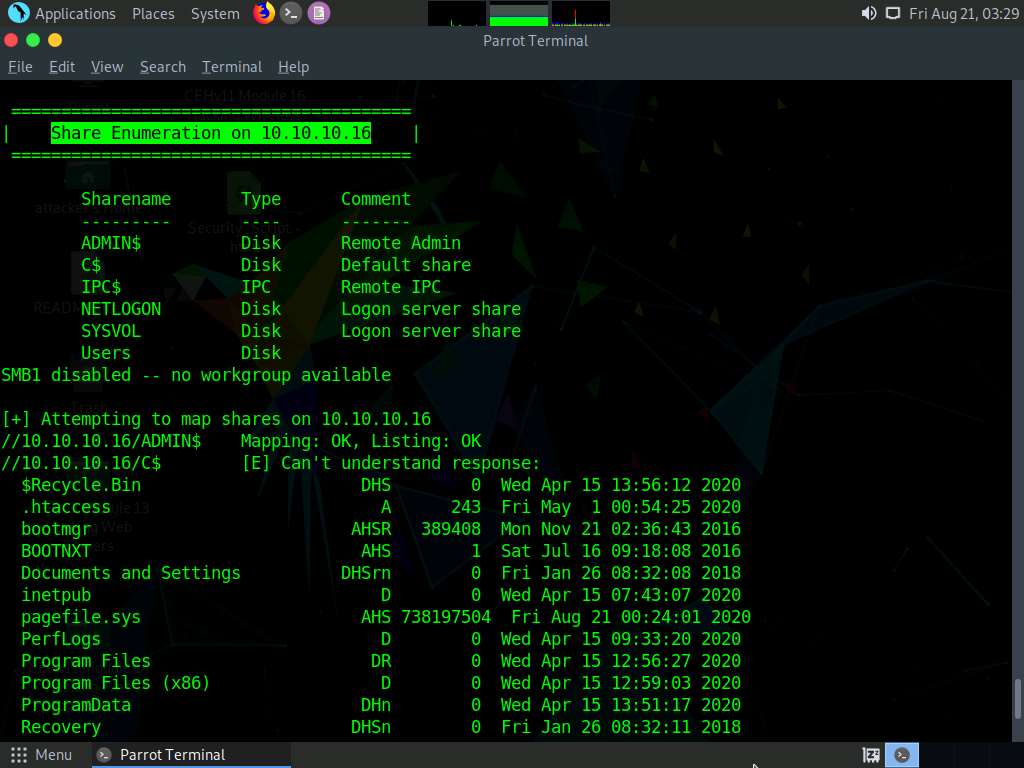Click the Type column header

(261, 200)
